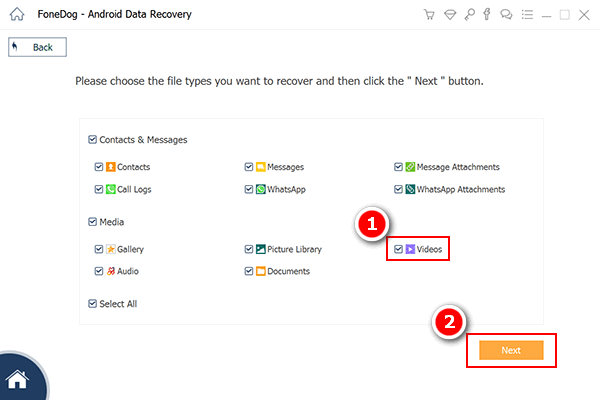The height and width of the screenshot is (400, 600).
Task: Visit the Facebook page icon
Action: pos(487,15)
